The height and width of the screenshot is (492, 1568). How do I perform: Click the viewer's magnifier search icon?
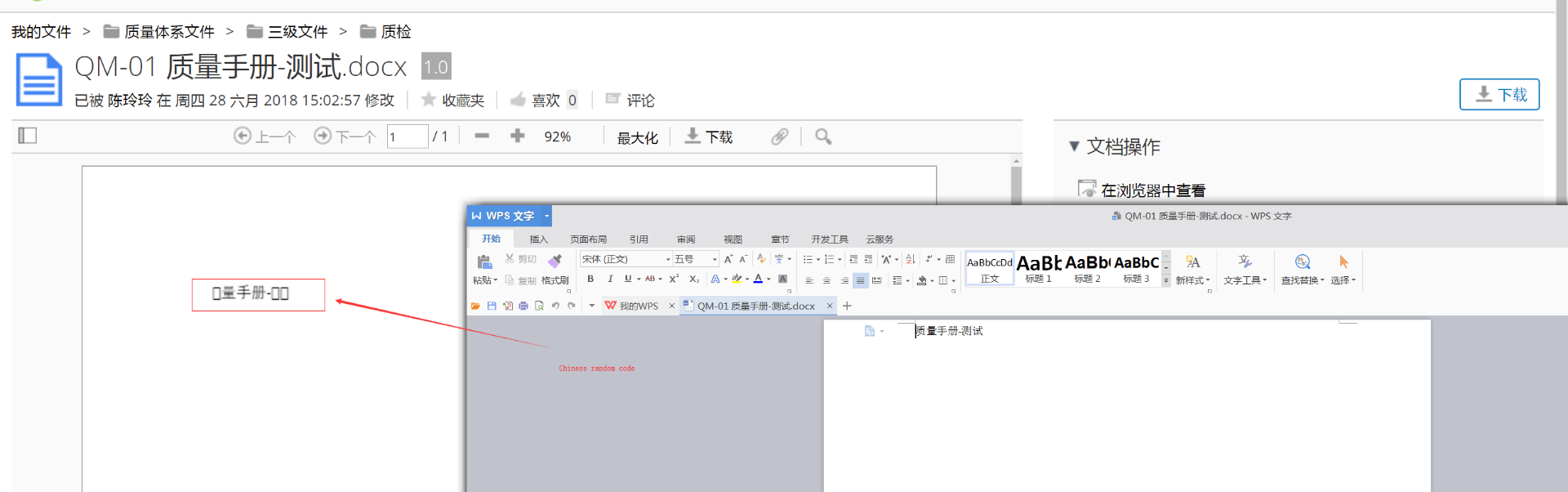pyautogui.click(x=823, y=136)
